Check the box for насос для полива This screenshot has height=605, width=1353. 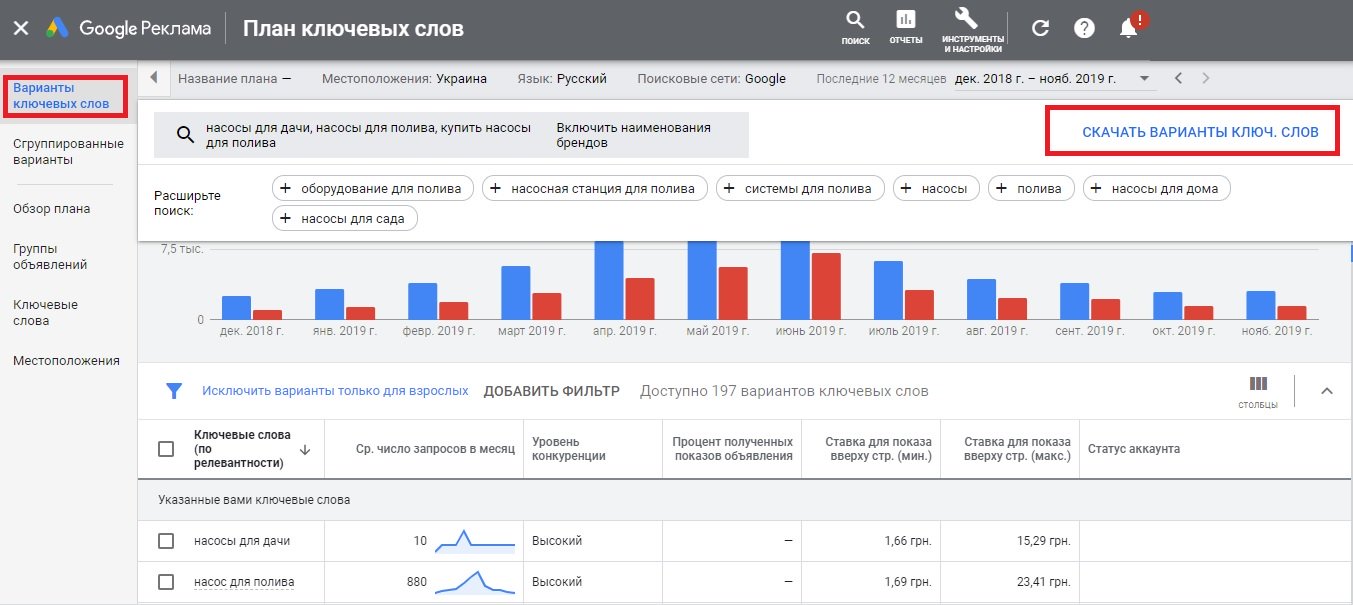coord(167,582)
